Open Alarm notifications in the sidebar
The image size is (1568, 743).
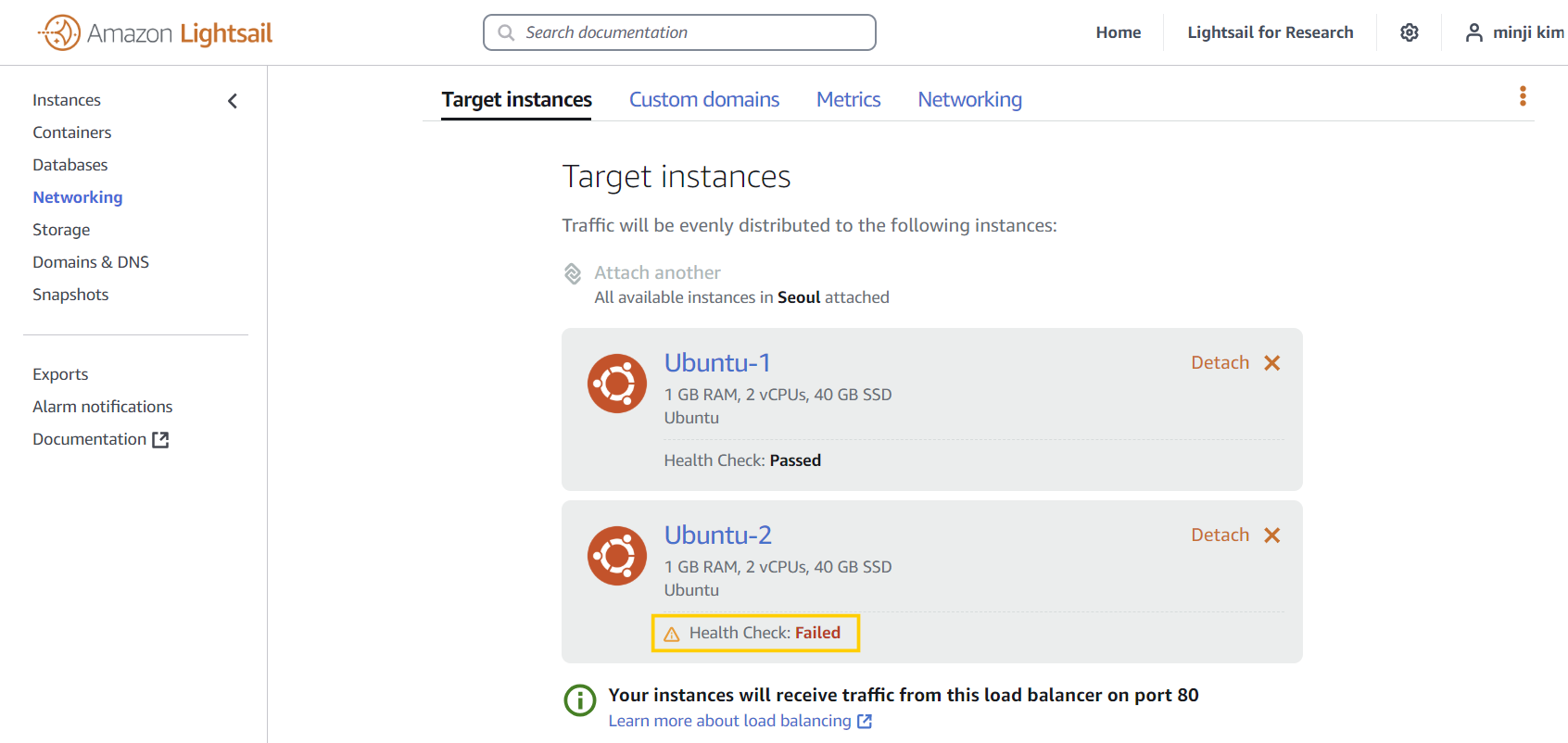click(x=103, y=407)
